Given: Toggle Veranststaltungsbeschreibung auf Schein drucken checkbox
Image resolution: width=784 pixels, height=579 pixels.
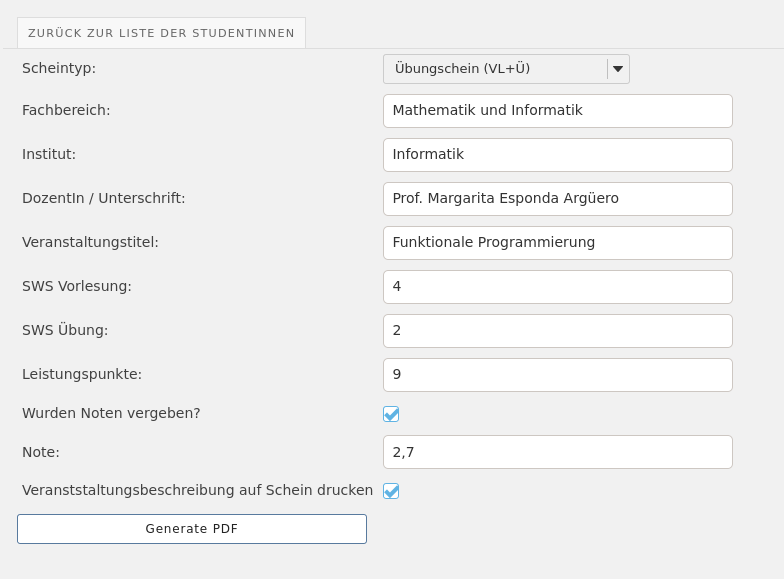Looking at the screenshot, I should [391, 491].
